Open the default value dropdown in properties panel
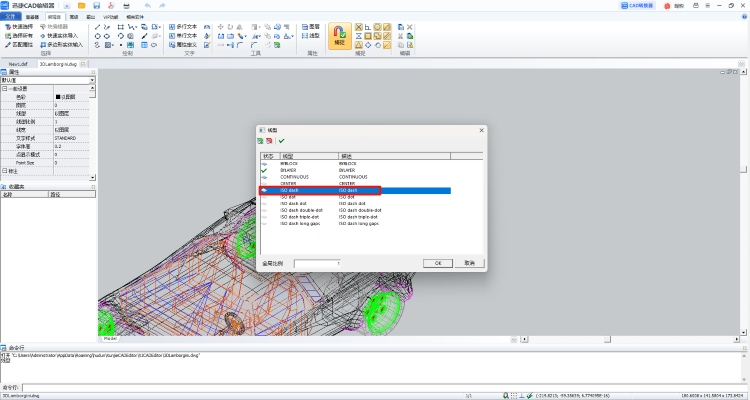 pos(91,80)
